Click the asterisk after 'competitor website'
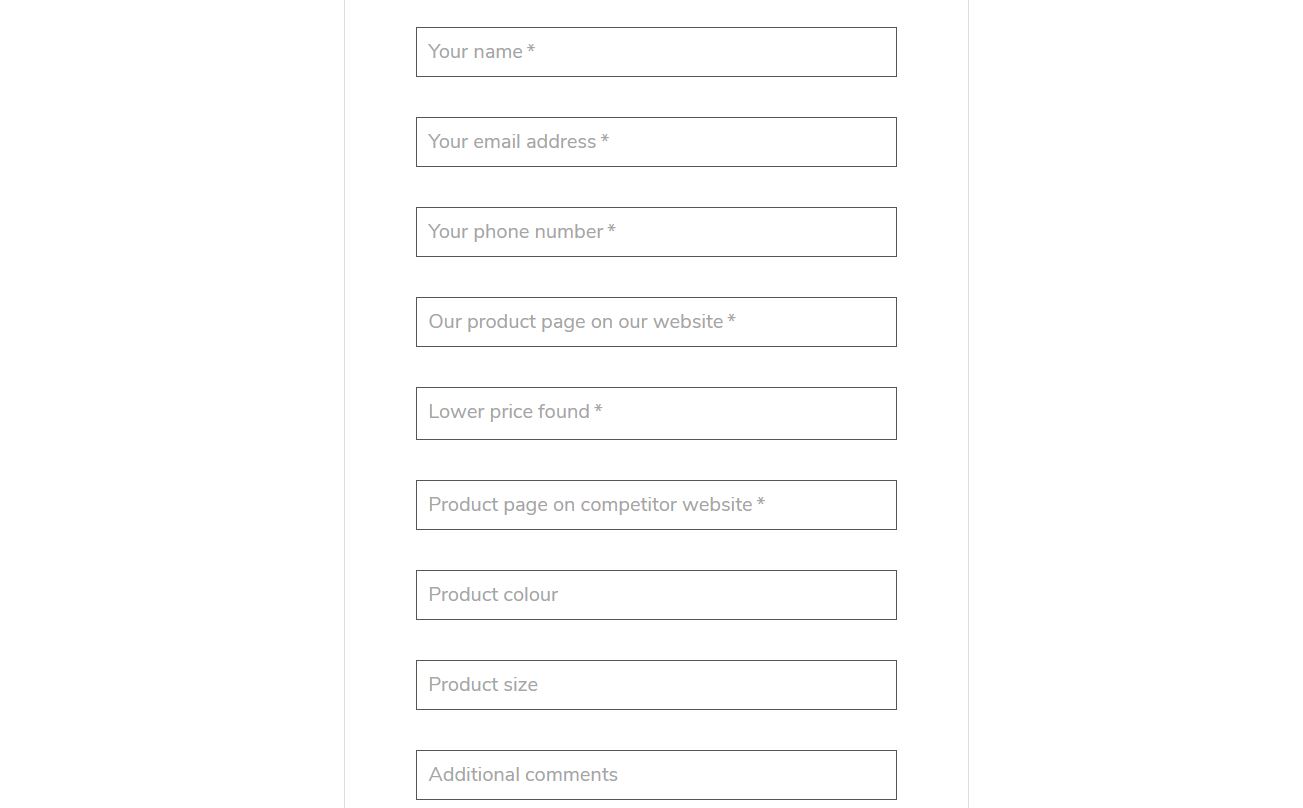 pyautogui.click(x=761, y=503)
